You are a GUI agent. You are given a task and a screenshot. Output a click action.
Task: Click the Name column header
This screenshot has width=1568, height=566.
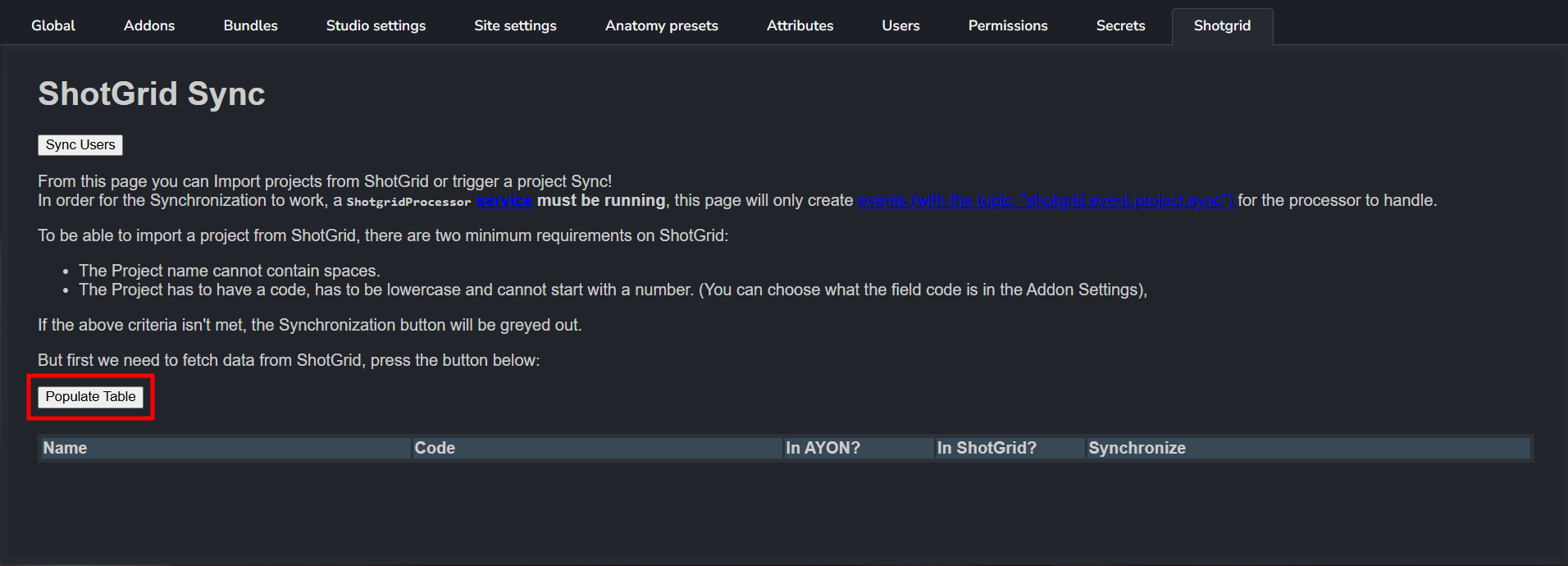click(x=225, y=448)
